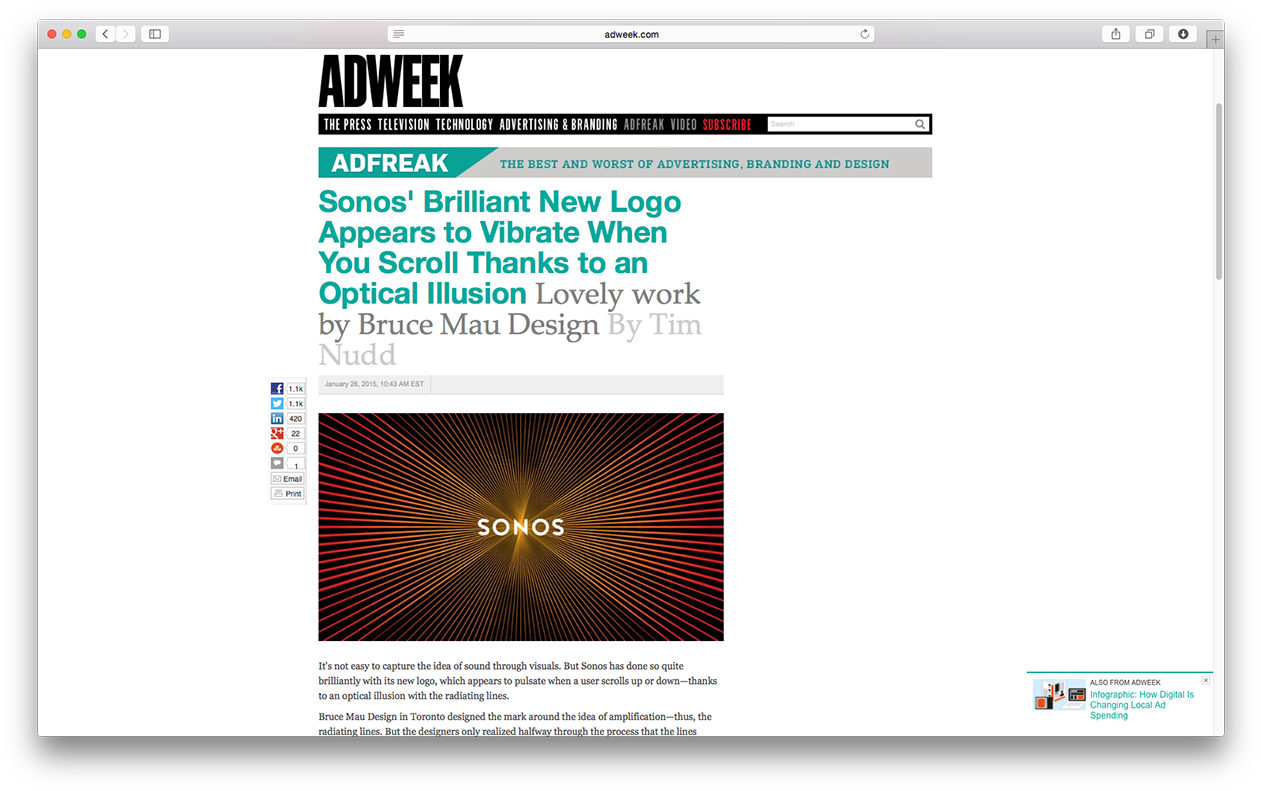
Task: Share on LinkedIn via its share icon
Action: (x=276, y=418)
